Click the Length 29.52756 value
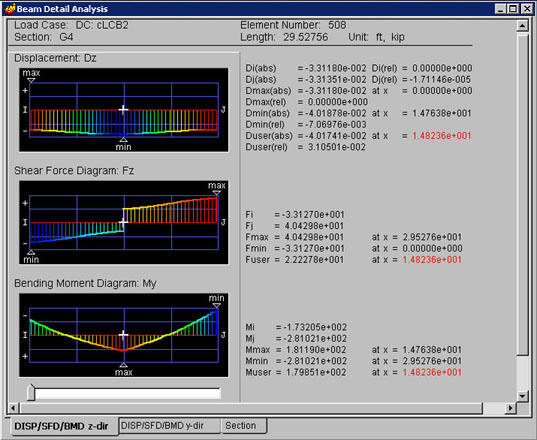The width and height of the screenshot is (537, 440). click(305, 37)
